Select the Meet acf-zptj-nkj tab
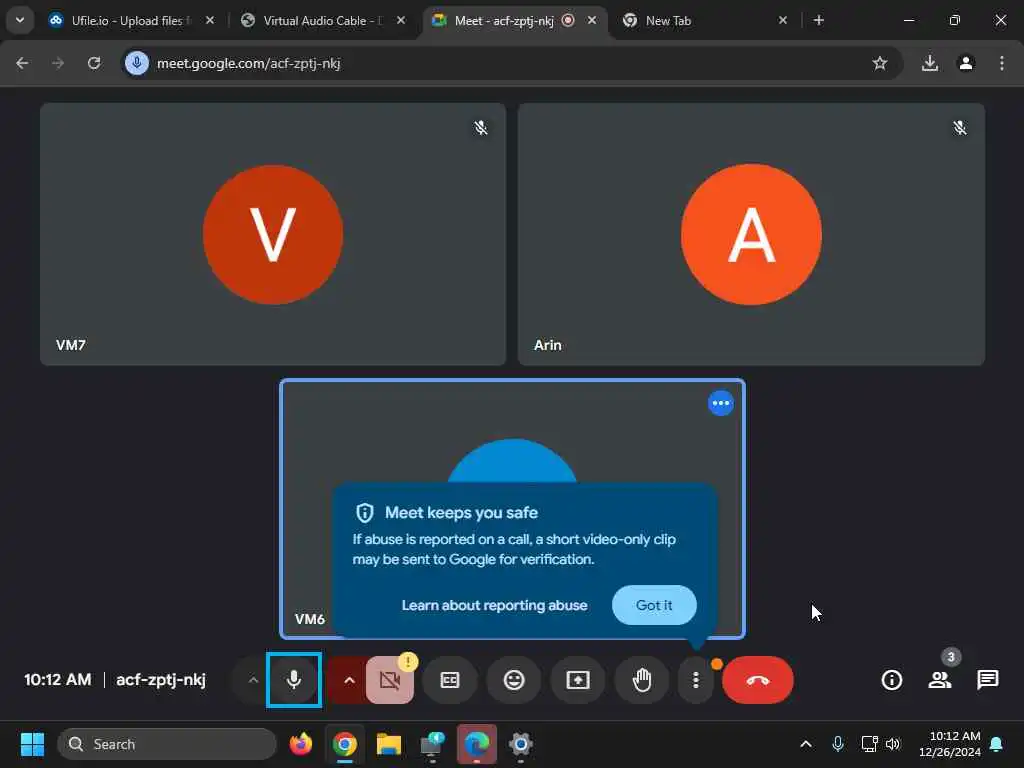This screenshot has width=1024, height=768. 503,21
